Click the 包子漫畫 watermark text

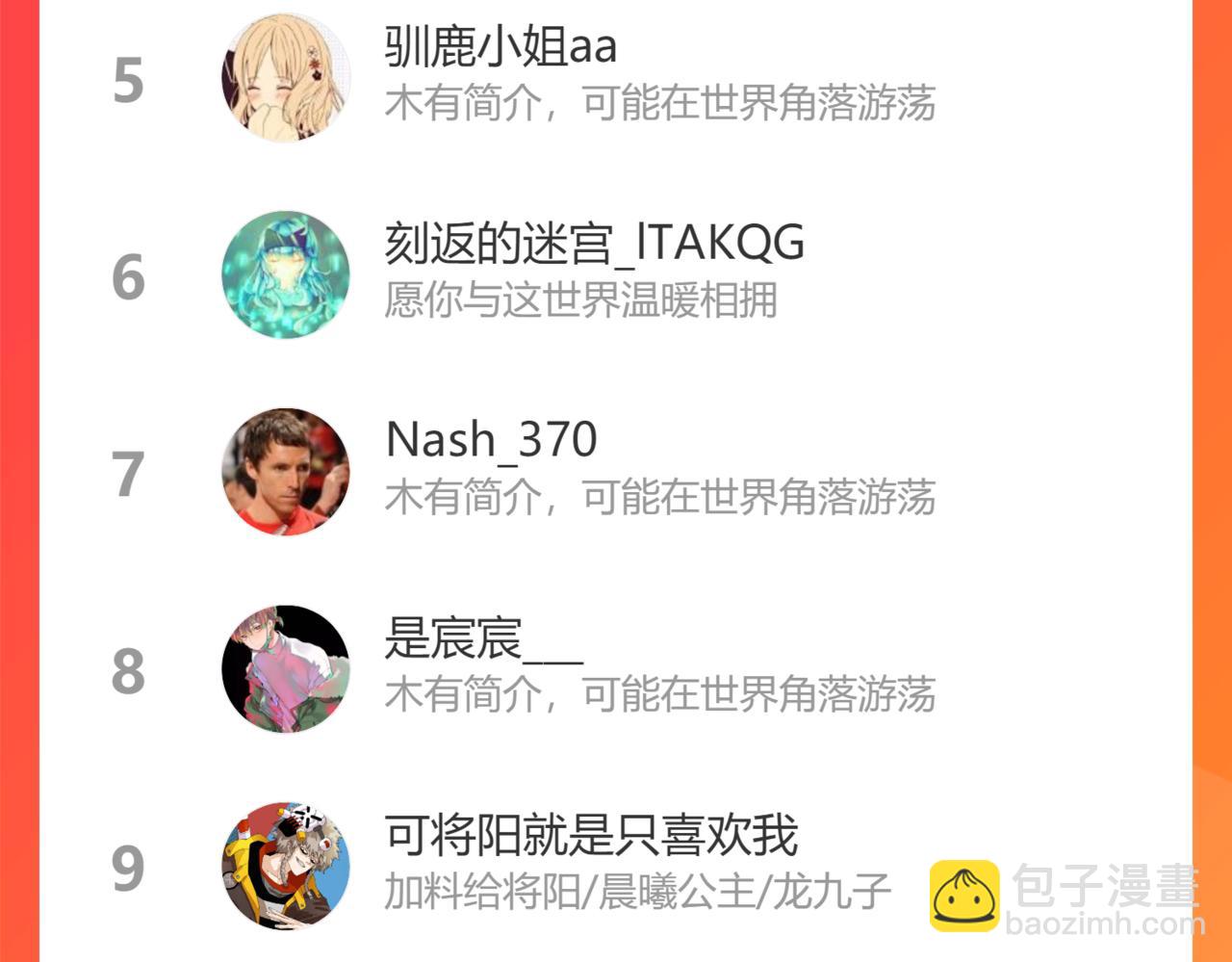1106,886
